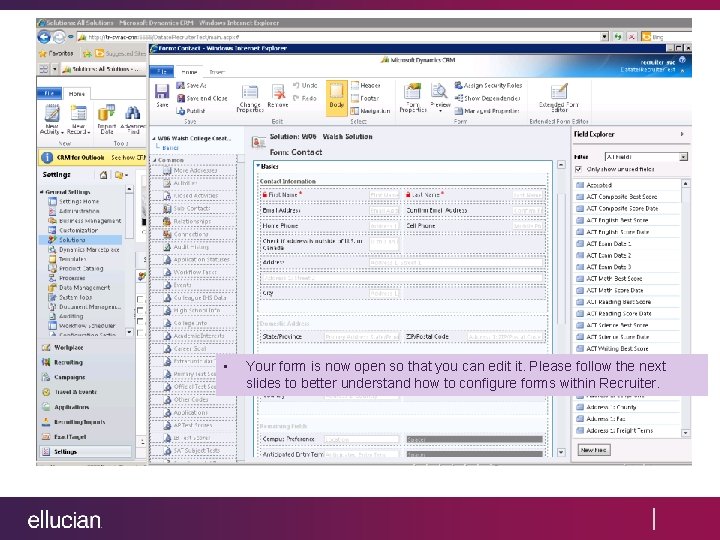Select the Body button in Select group

[x=337, y=96]
